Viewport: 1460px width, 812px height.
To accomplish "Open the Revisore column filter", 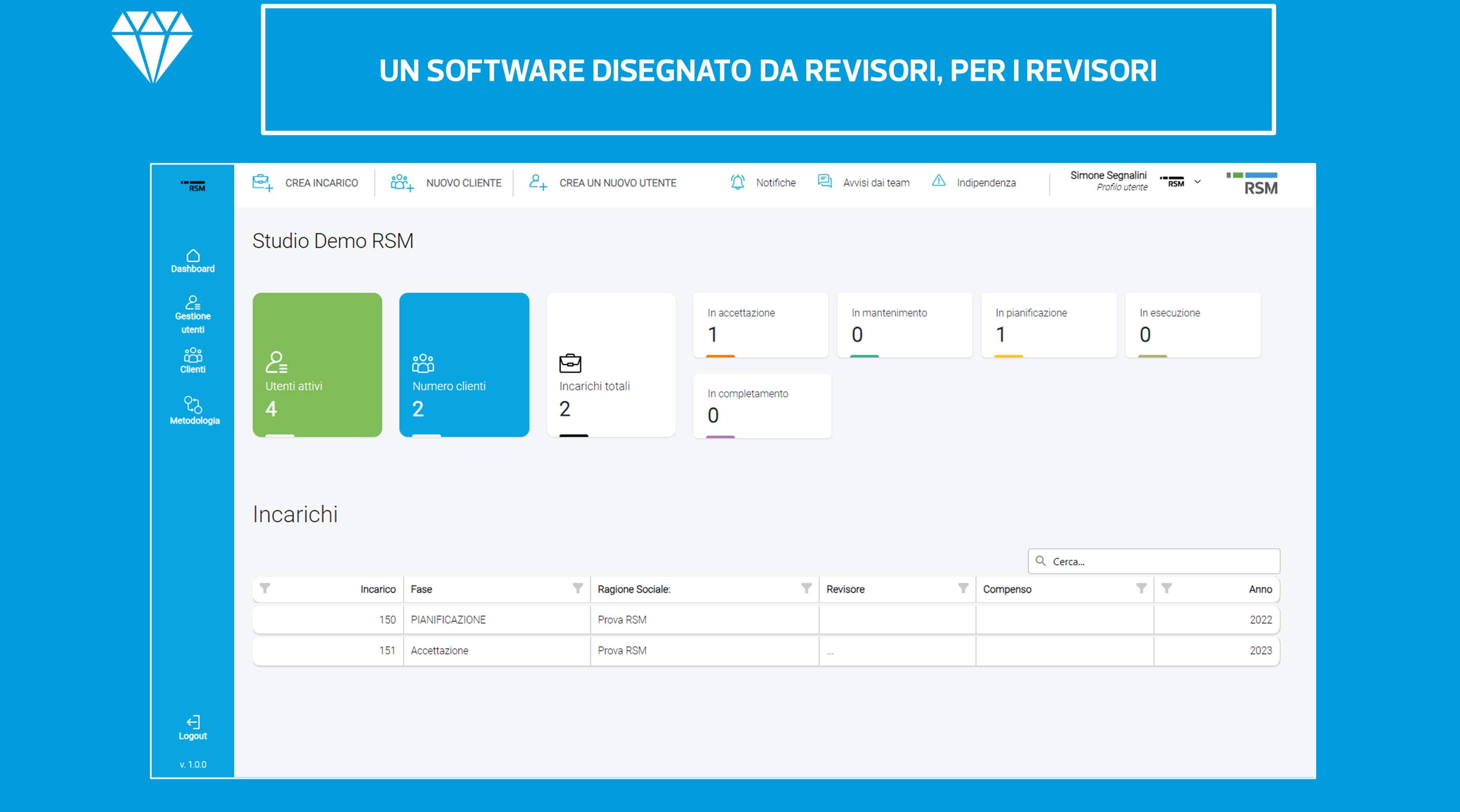I will [963, 589].
